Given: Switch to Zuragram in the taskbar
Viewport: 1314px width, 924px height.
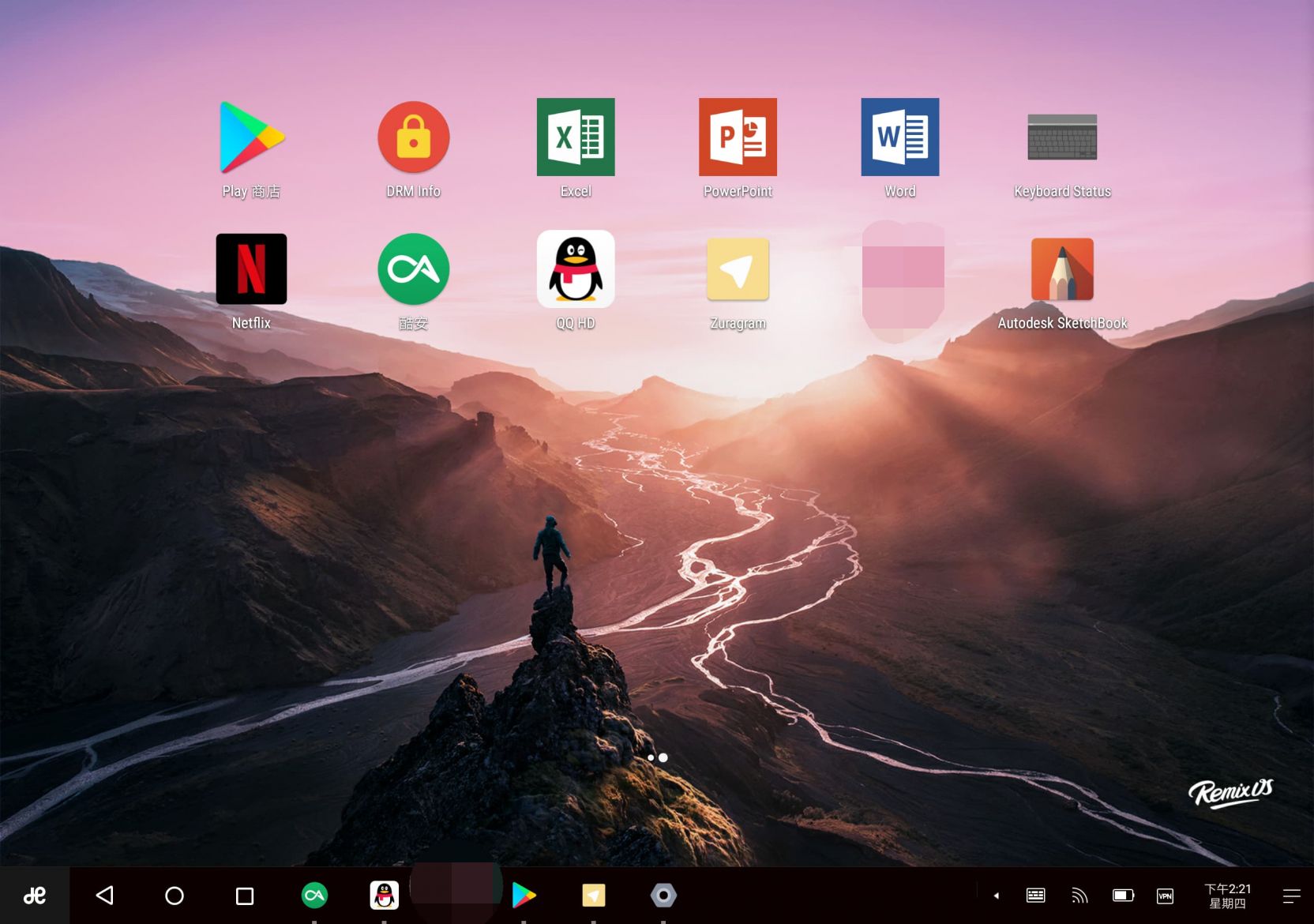Looking at the screenshot, I should pos(594,896).
